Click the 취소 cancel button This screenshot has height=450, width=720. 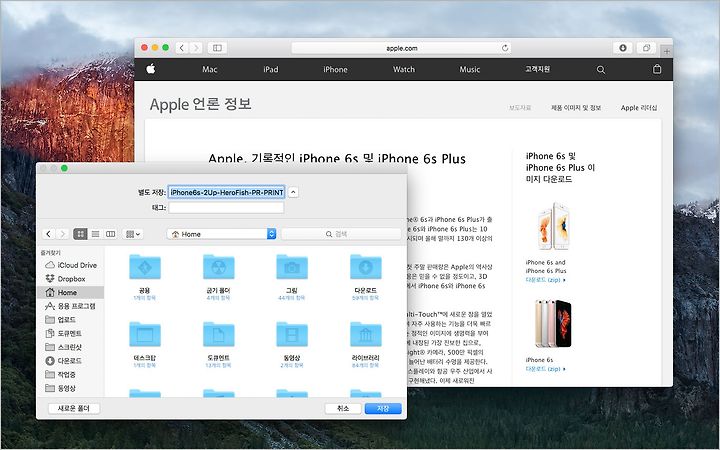click(343, 408)
